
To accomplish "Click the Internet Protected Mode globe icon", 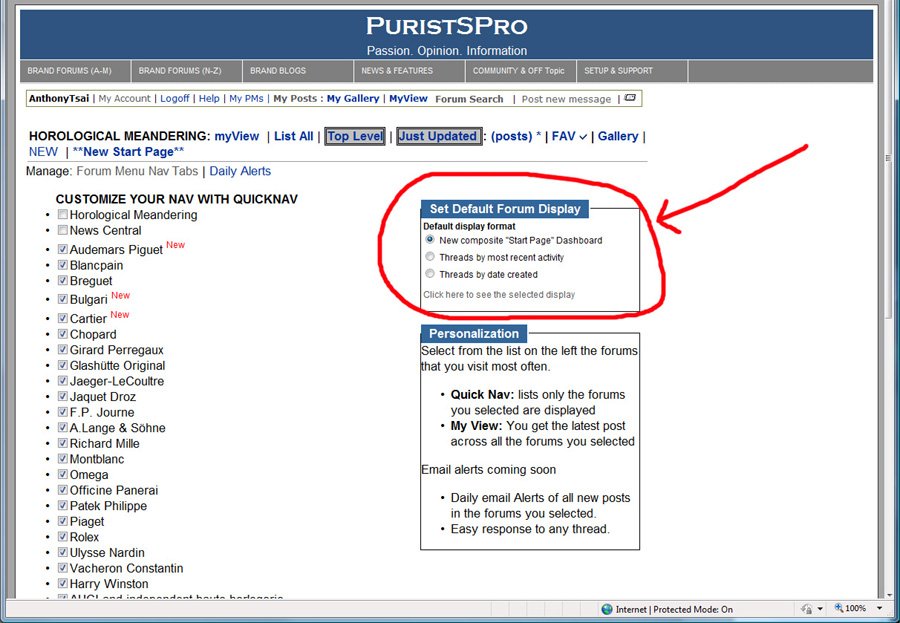I will coord(606,608).
